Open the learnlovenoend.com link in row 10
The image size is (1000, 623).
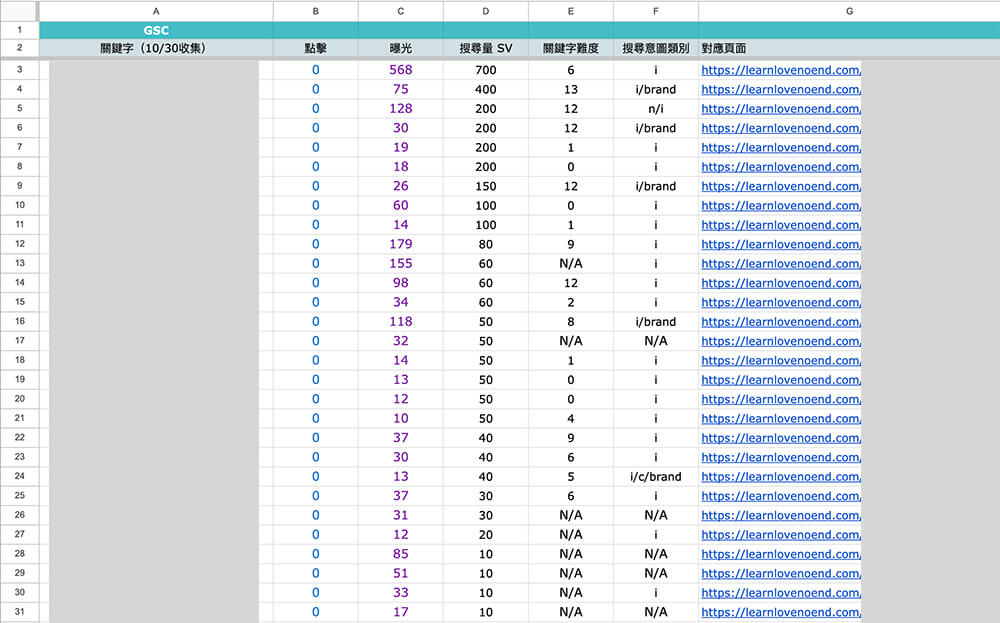coord(781,205)
